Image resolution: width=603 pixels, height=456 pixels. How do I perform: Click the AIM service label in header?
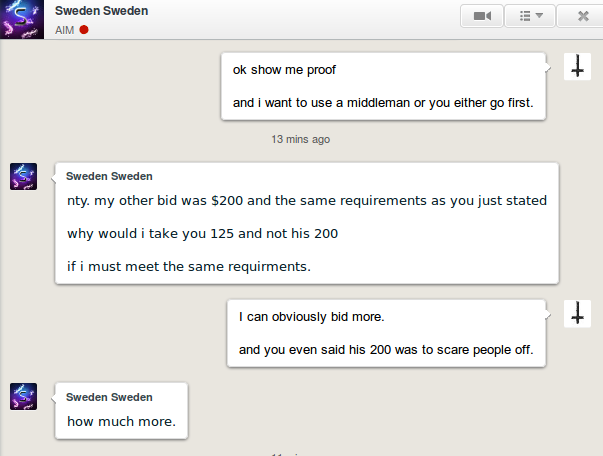[64, 30]
